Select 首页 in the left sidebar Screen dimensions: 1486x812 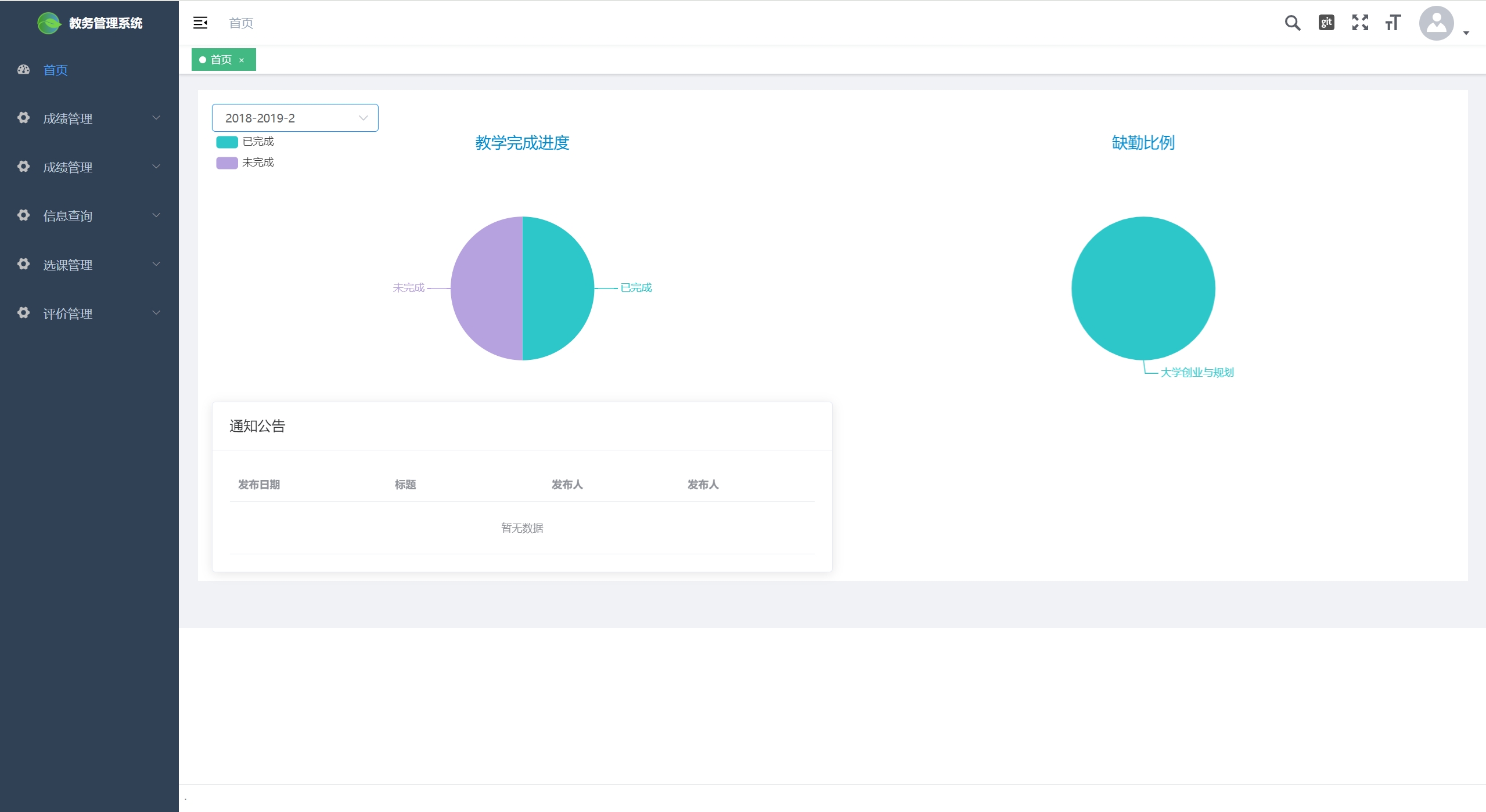point(56,70)
